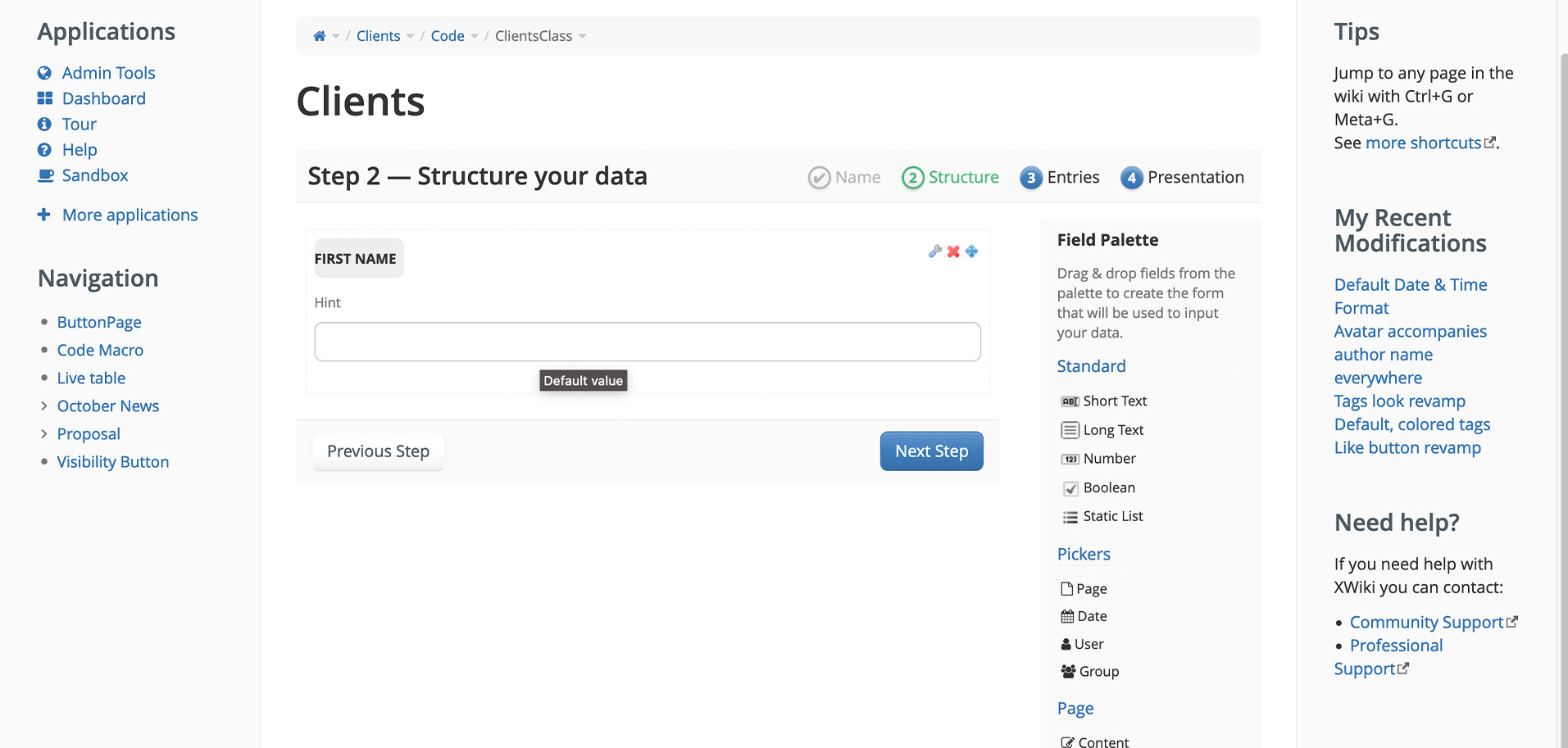The height and width of the screenshot is (748, 1568).
Task: Click the Previous Step button
Action: [378, 451]
